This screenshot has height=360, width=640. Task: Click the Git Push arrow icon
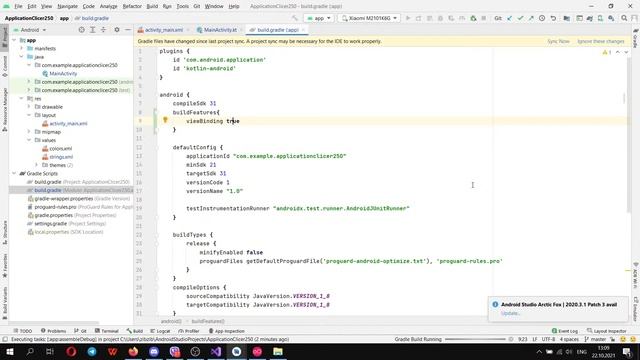[531, 18]
